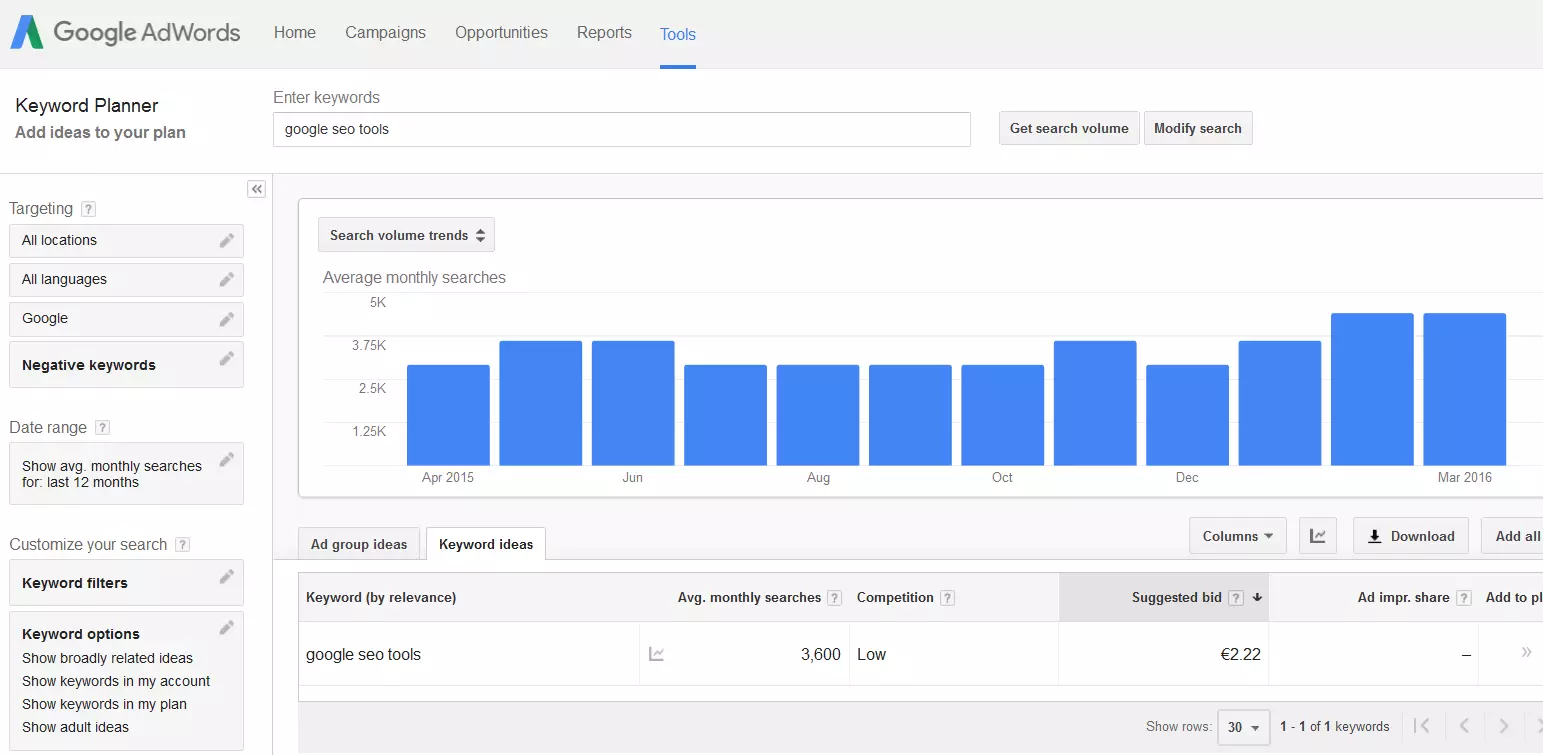The width and height of the screenshot is (1543, 755).
Task: Sort by Ad impr. share column header
Action: (x=1403, y=597)
